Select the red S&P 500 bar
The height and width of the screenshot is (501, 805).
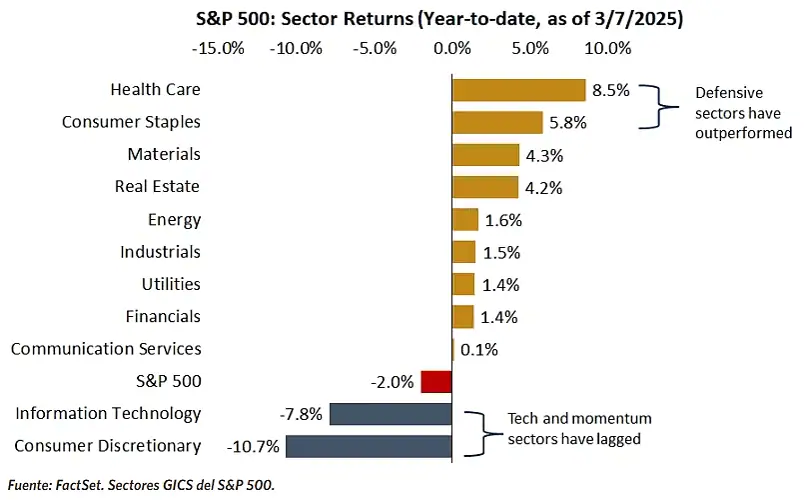pos(437,381)
